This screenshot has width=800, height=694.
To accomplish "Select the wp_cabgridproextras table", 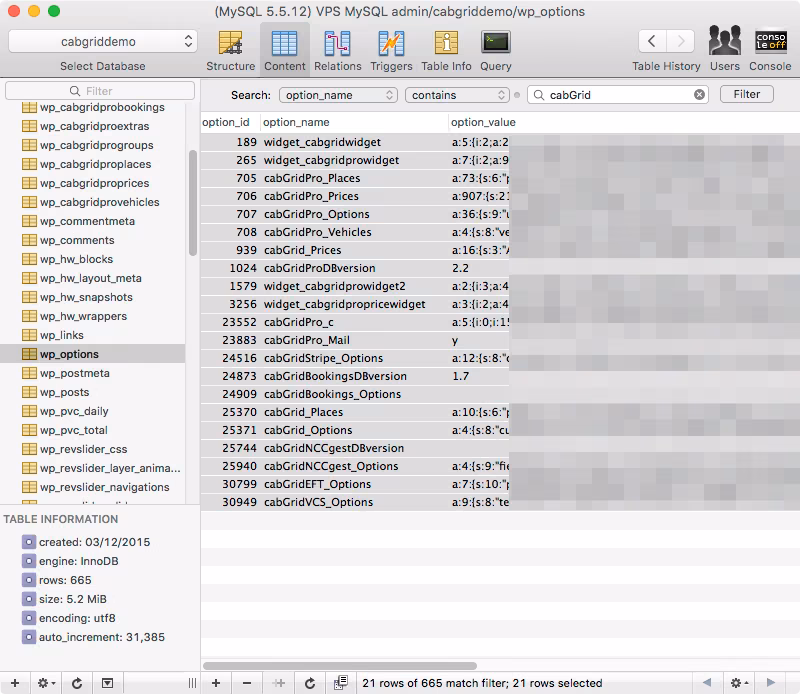I will click(92, 126).
